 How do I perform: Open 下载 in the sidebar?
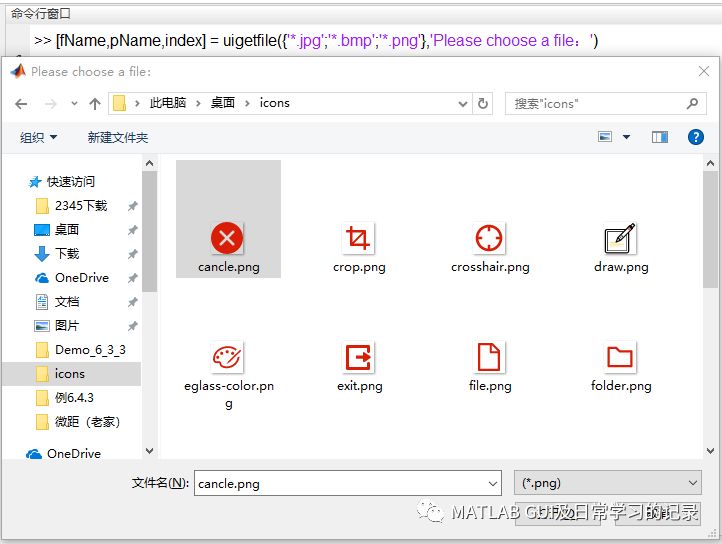point(67,253)
